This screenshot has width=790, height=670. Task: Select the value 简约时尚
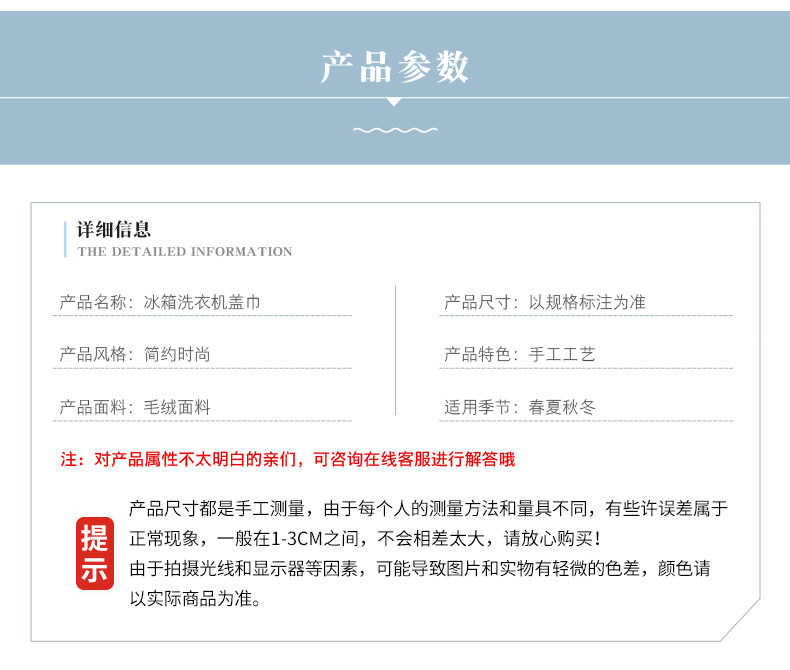(x=177, y=355)
